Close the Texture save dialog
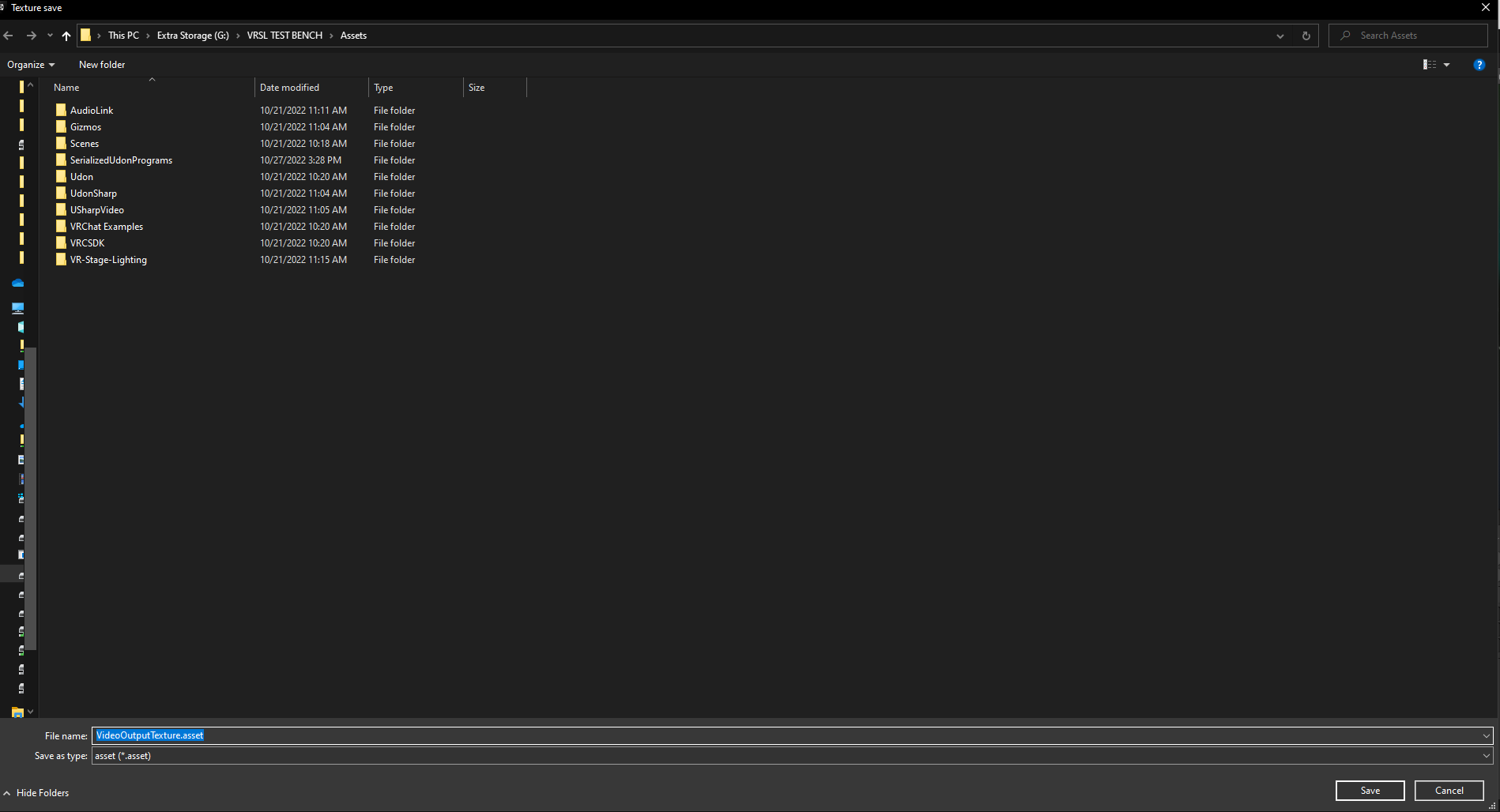 click(1485, 8)
